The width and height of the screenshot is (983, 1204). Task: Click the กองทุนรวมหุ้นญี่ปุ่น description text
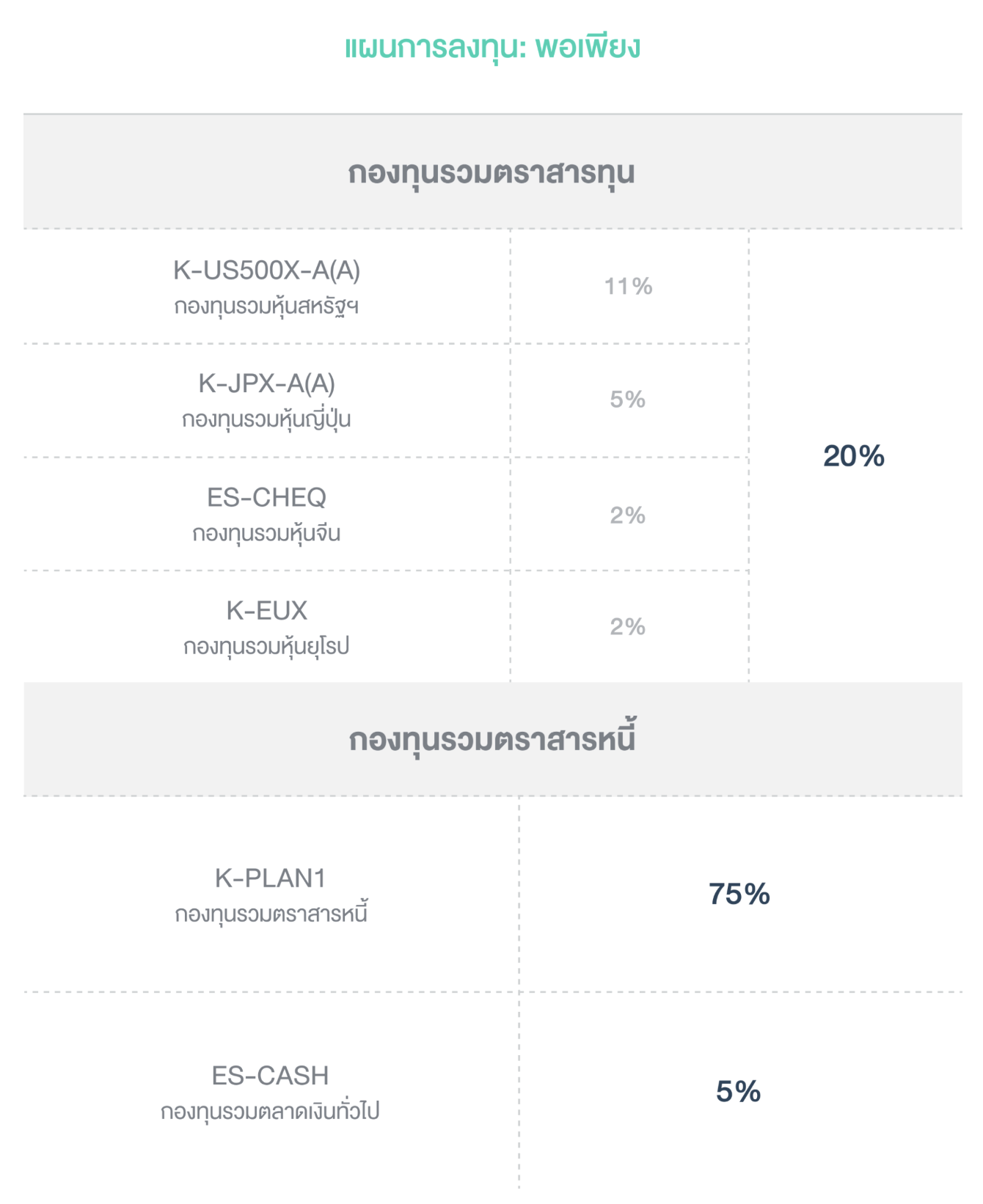click(266, 420)
